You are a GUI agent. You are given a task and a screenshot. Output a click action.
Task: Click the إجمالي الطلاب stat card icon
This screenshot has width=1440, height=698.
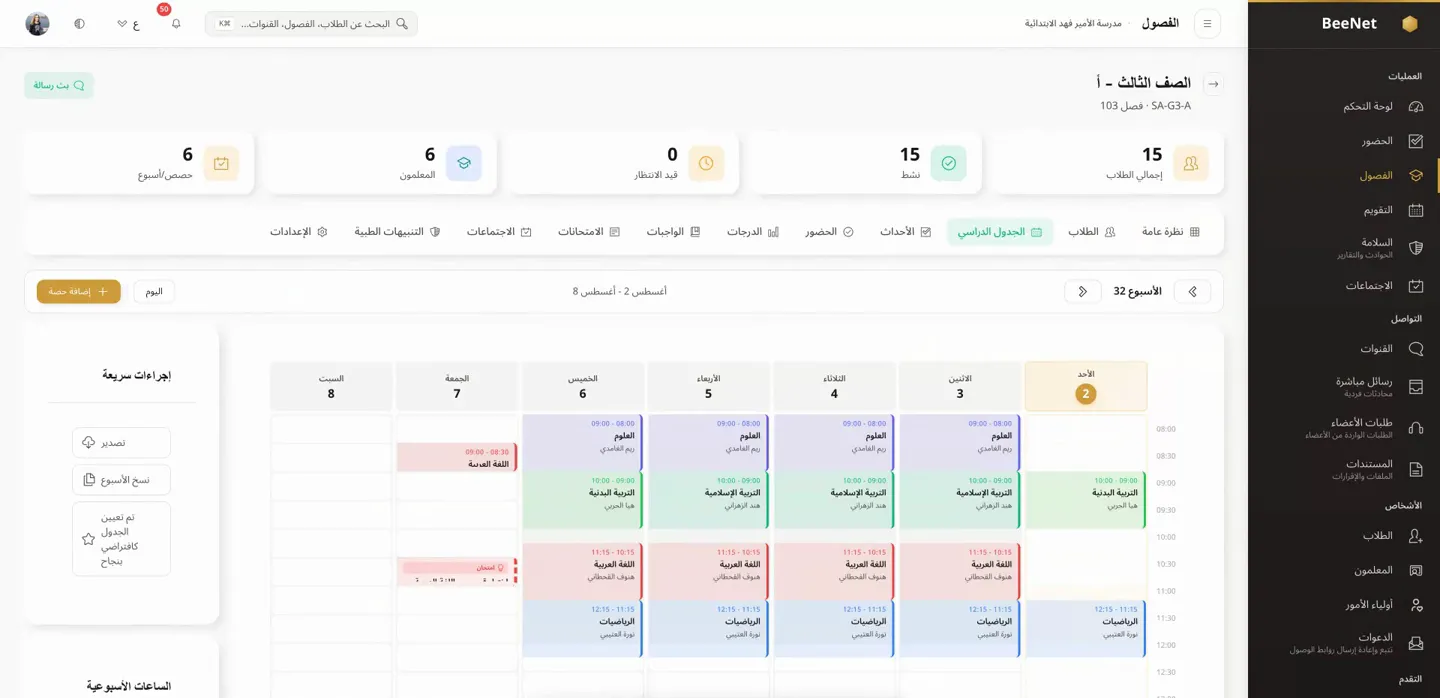tap(1191, 163)
